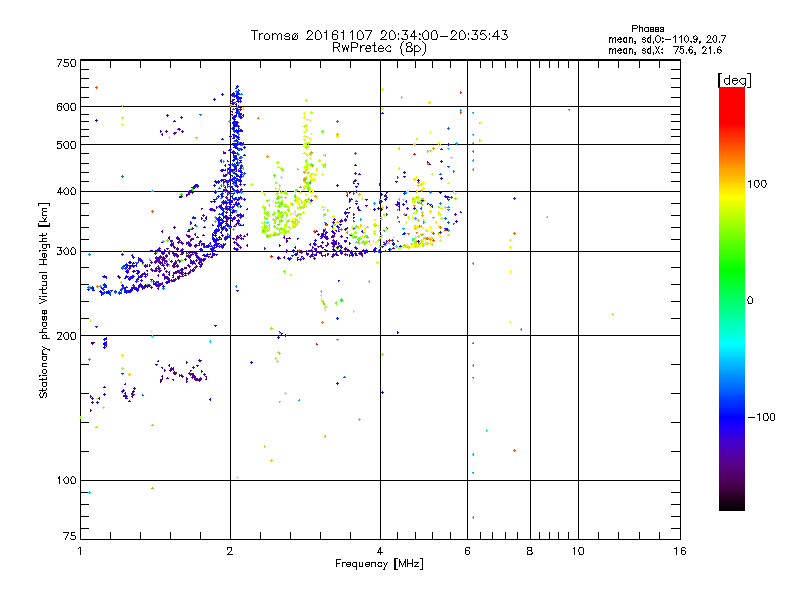Click the '[deg]' colorbar unit label

point(734,80)
